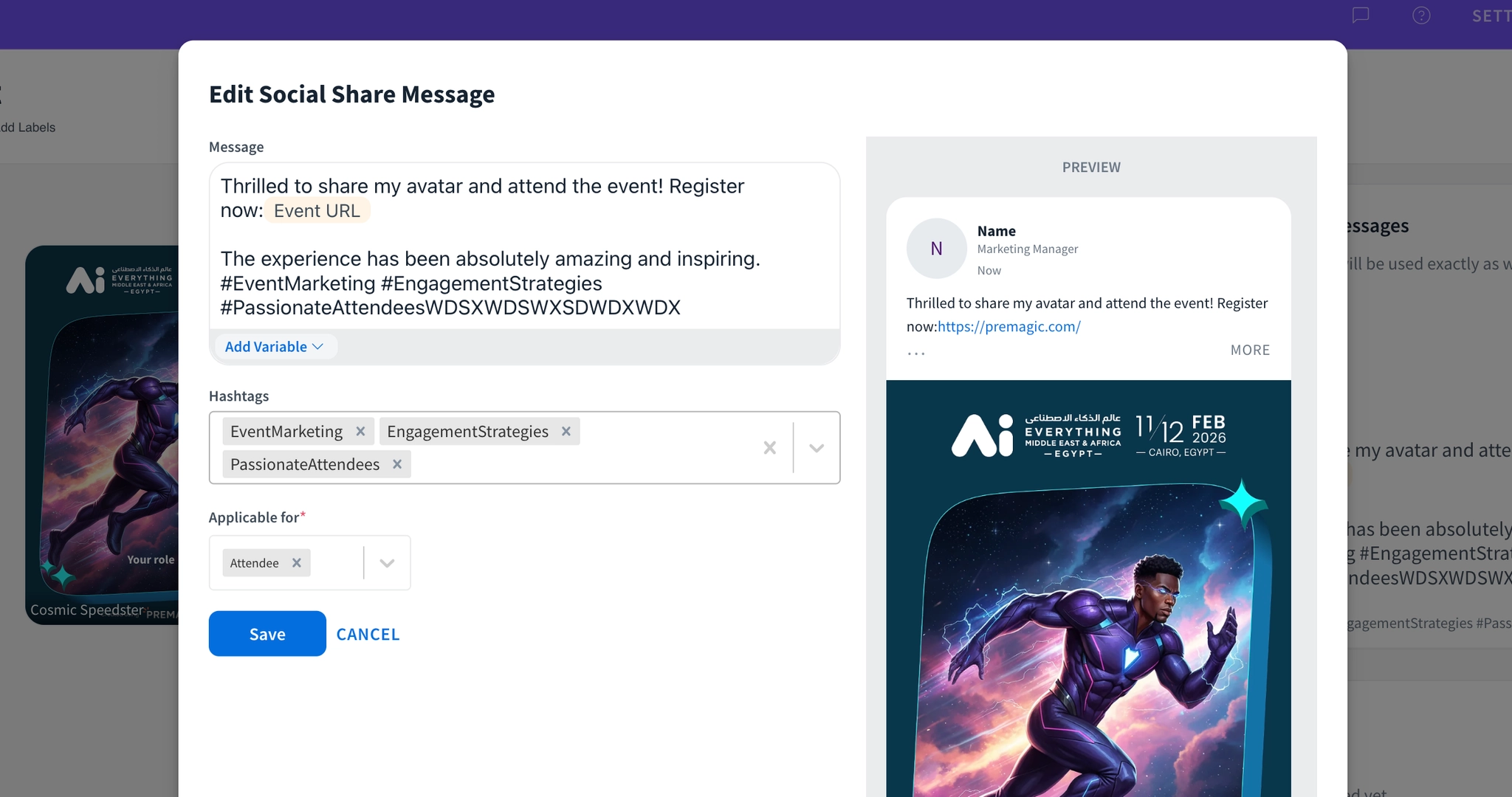Clear all hashtags with the X icon
1512x797 pixels.
point(769,448)
